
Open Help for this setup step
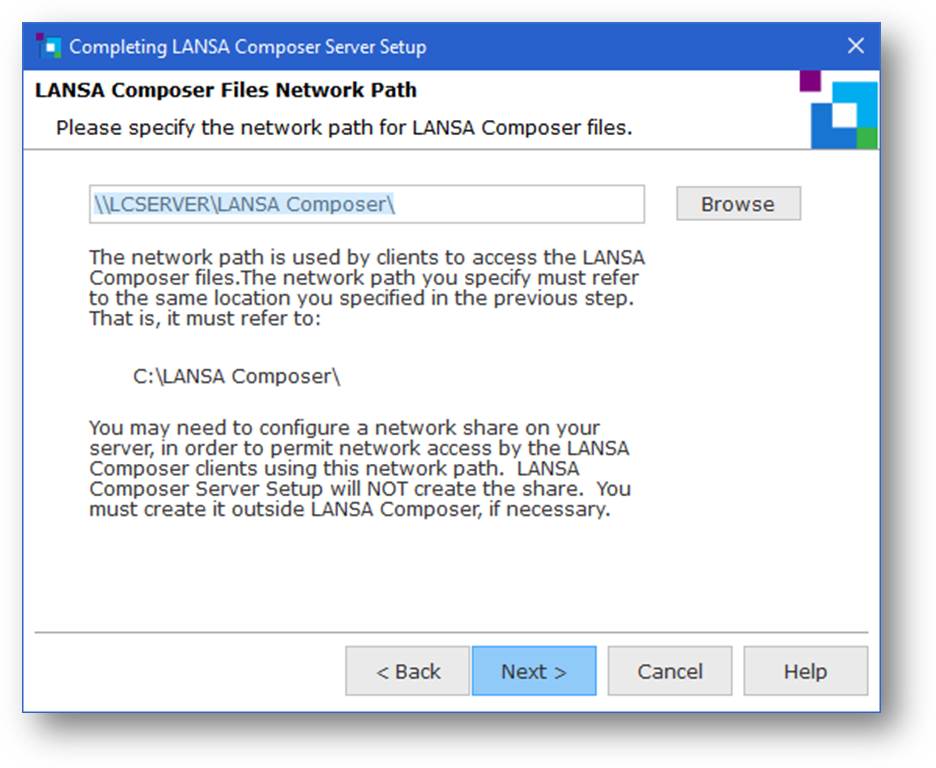805,671
